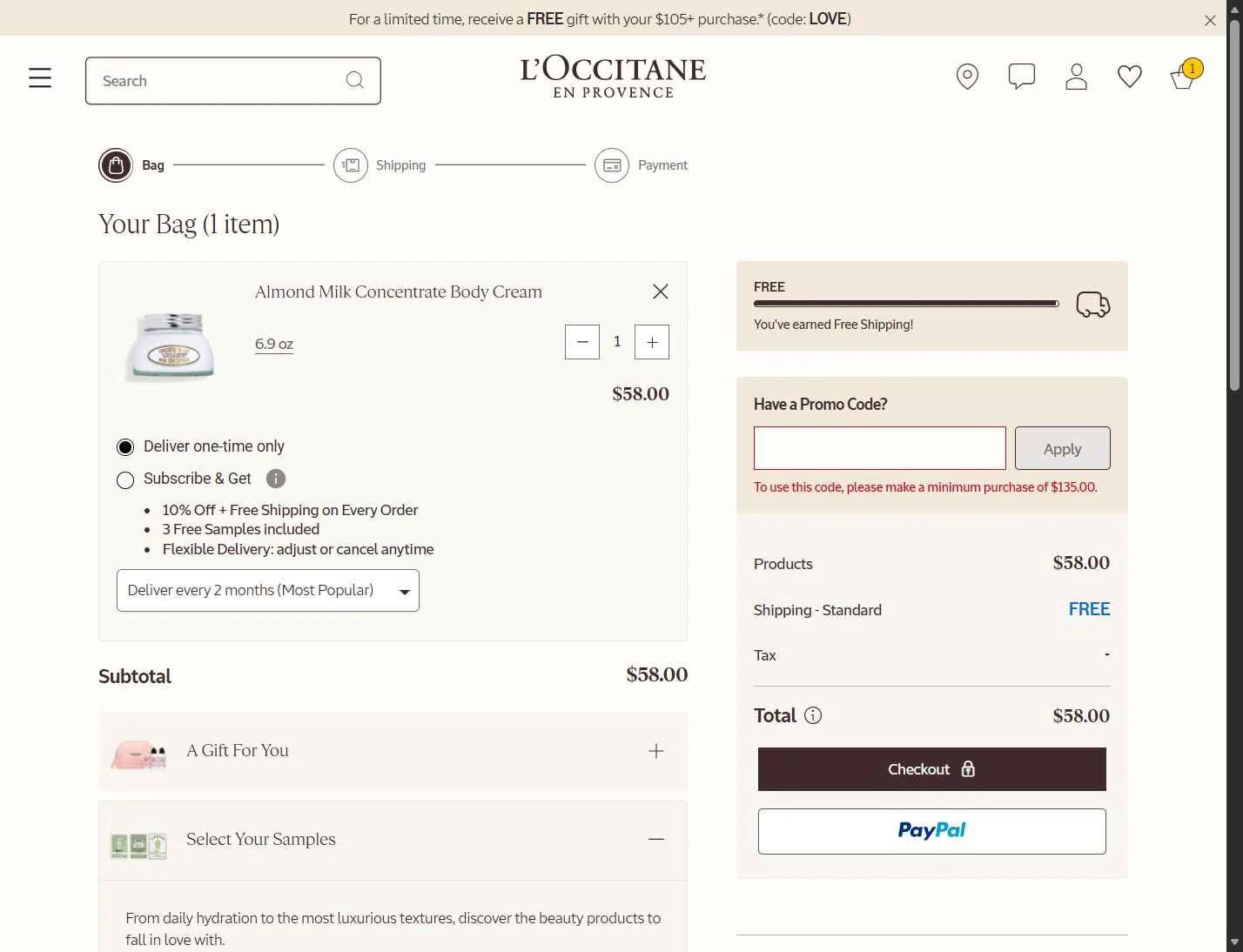Open the wishlist heart icon
The height and width of the screenshot is (952, 1243).
click(x=1130, y=77)
